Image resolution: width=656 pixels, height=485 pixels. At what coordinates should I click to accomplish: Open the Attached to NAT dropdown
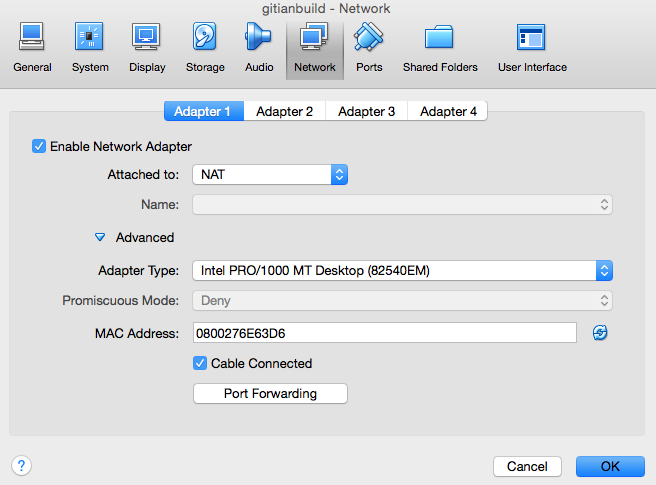(x=270, y=175)
